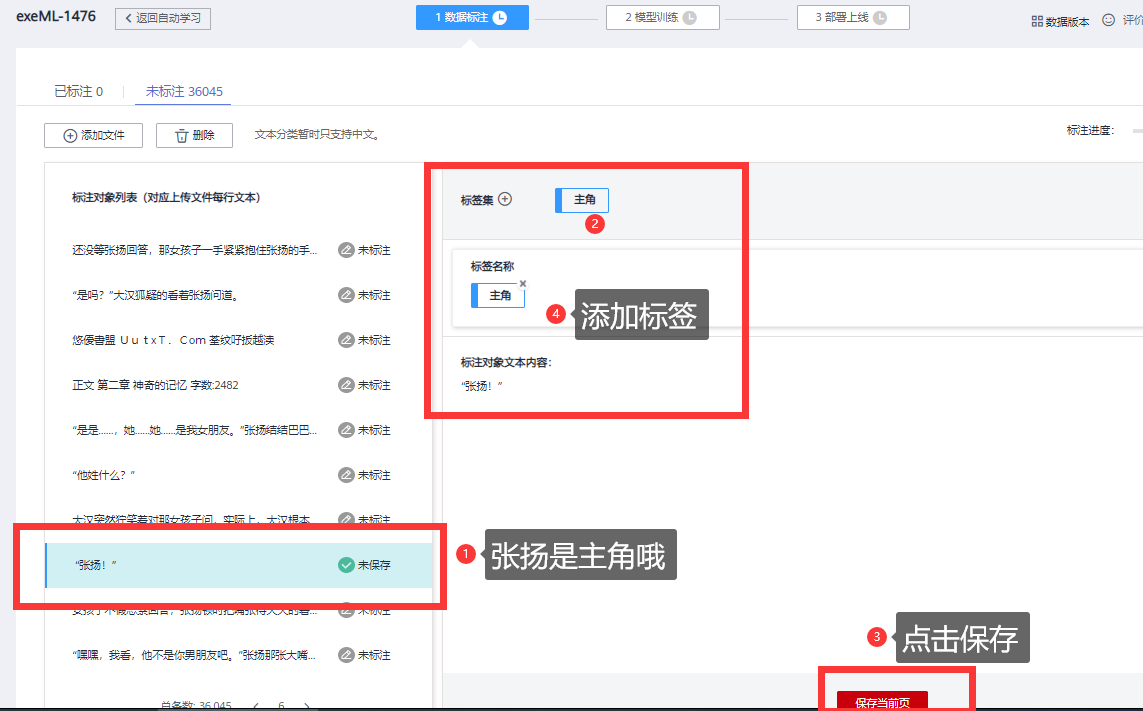Click edit icon on 正文 第二章 row
The height and width of the screenshot is (711, 1143).
346,385
